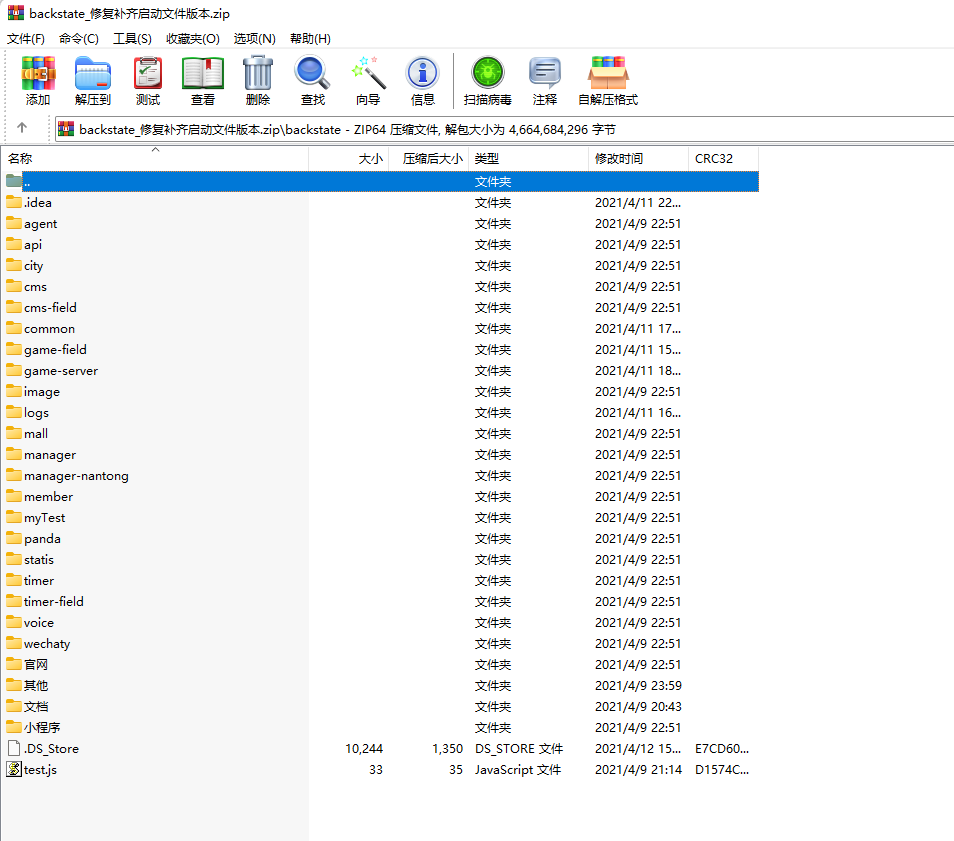Open the View (查看) book icon

(x=203, y=81)
